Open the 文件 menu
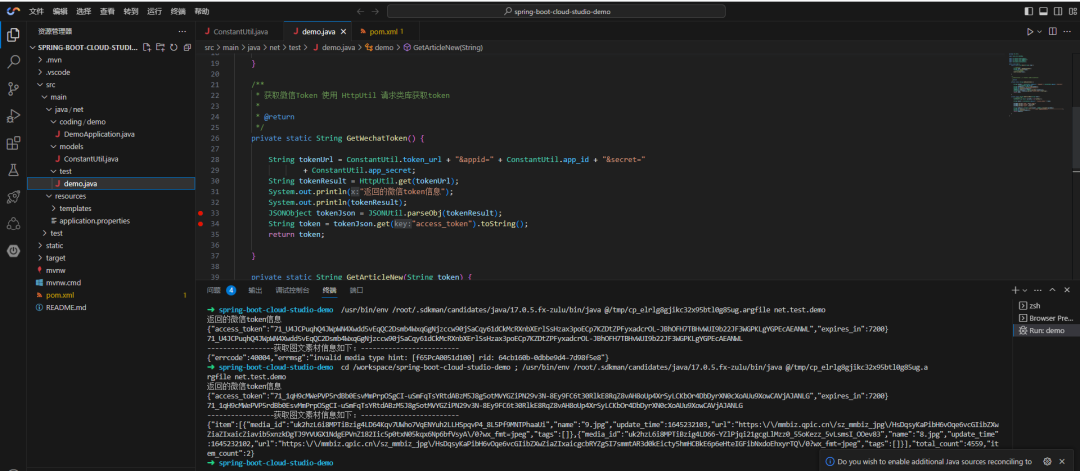The width and height of the screenshot is (1080, 471). 36,11
